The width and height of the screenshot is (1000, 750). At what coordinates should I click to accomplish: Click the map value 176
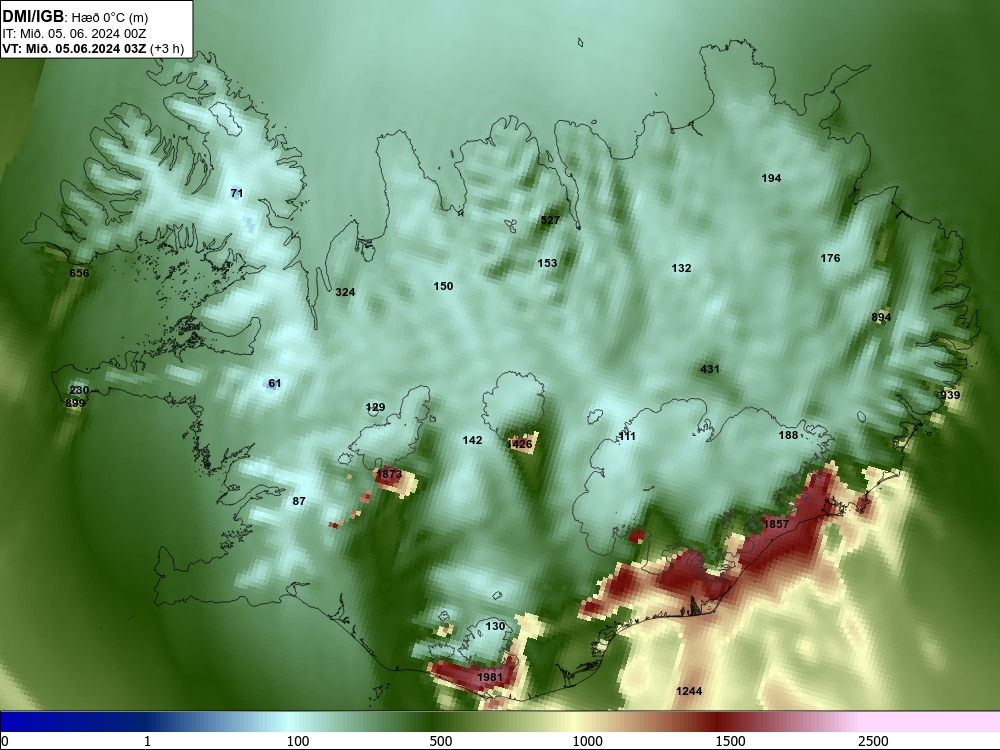[830, 258]
